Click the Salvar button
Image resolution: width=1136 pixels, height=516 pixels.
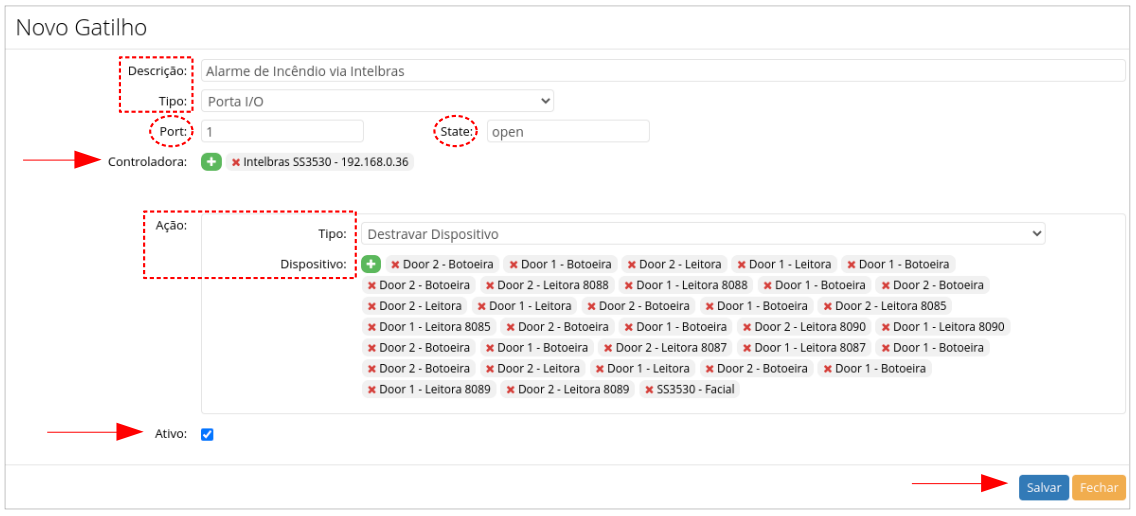pyautogui.click(x=1043, y=487)
